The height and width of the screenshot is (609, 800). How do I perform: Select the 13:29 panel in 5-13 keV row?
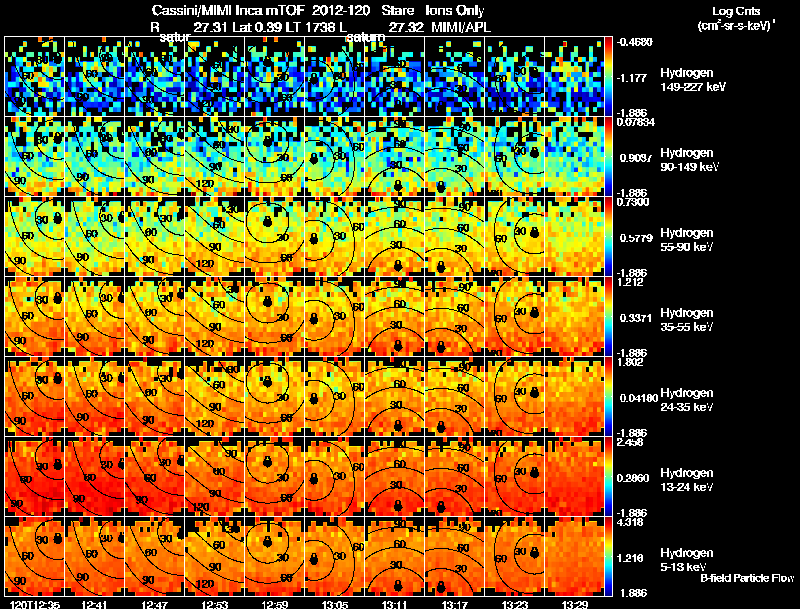(x=574, y=556)
